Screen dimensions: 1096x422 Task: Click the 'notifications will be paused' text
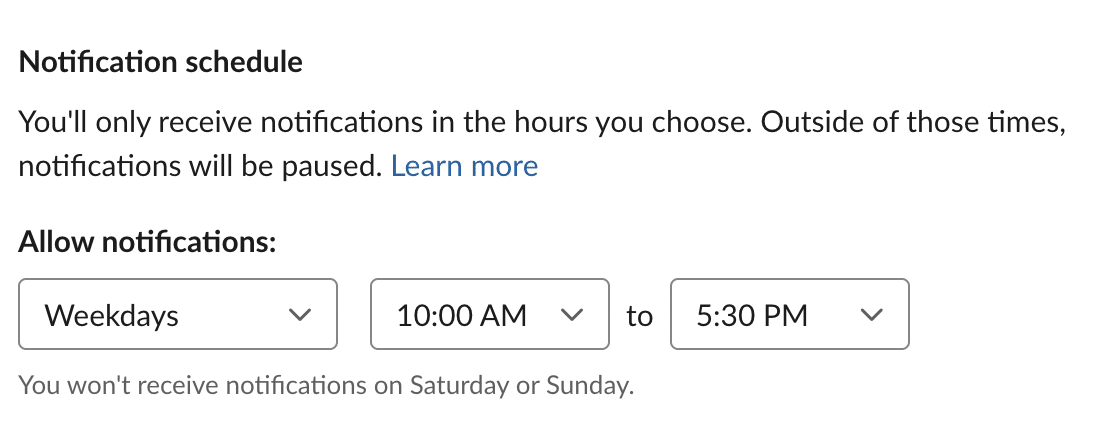(x=200, y=166)
